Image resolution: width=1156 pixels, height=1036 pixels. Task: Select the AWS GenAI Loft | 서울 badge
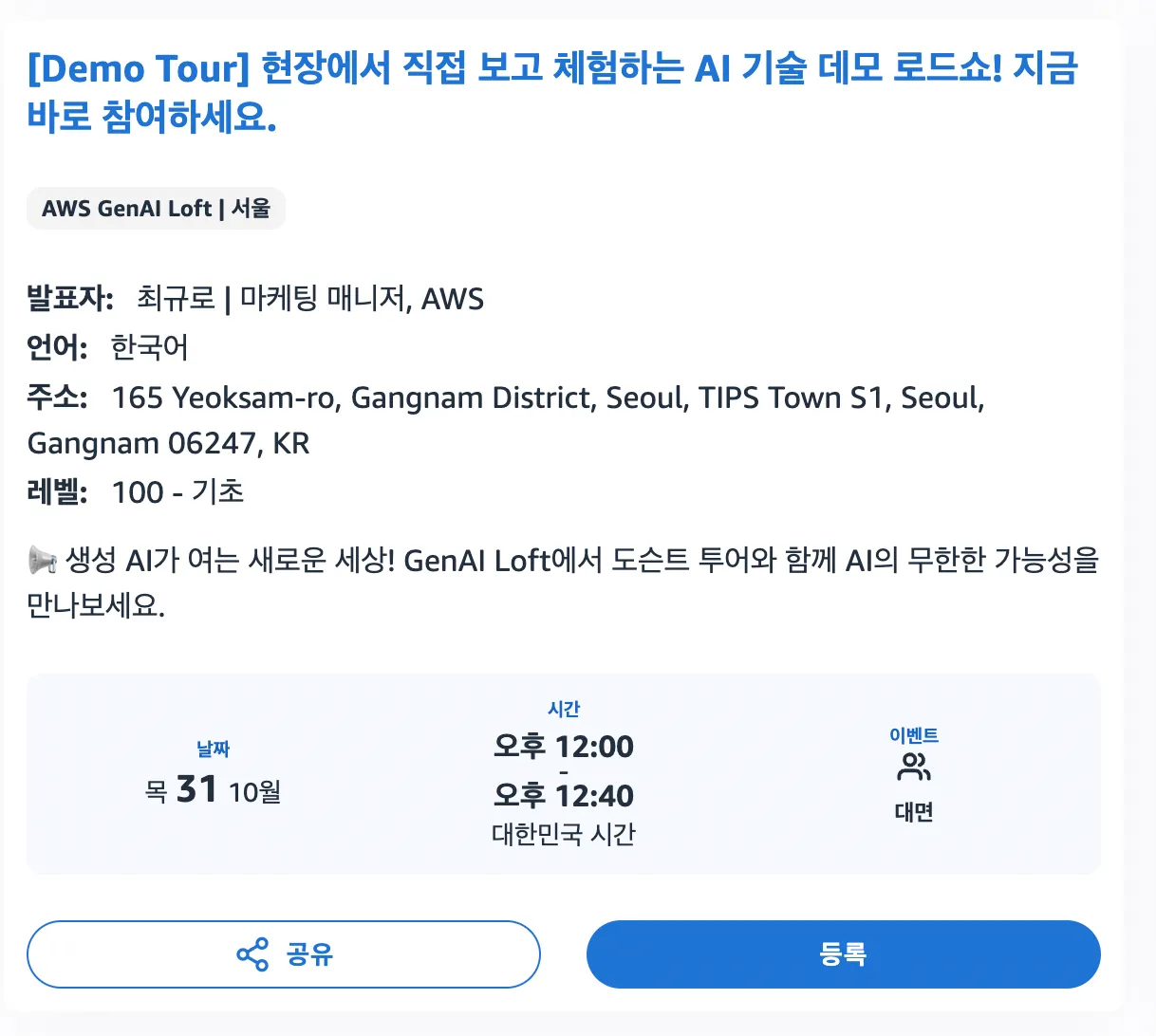point(155,208)
